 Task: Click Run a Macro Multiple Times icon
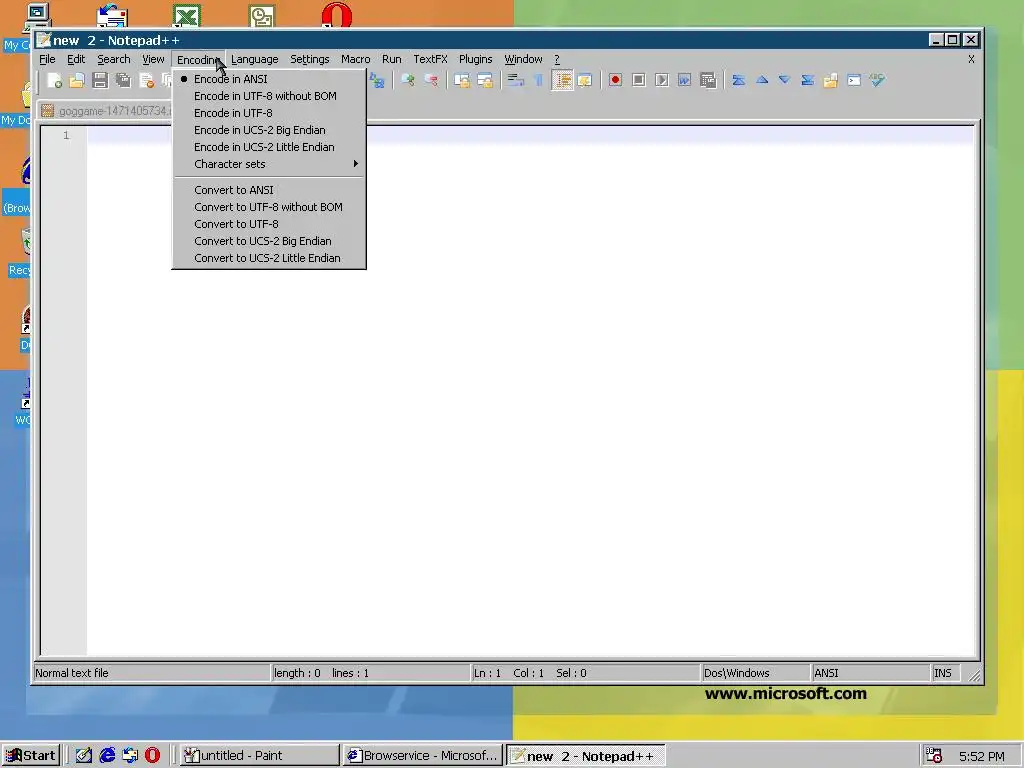pyautogui.click(x=684, y=80)
